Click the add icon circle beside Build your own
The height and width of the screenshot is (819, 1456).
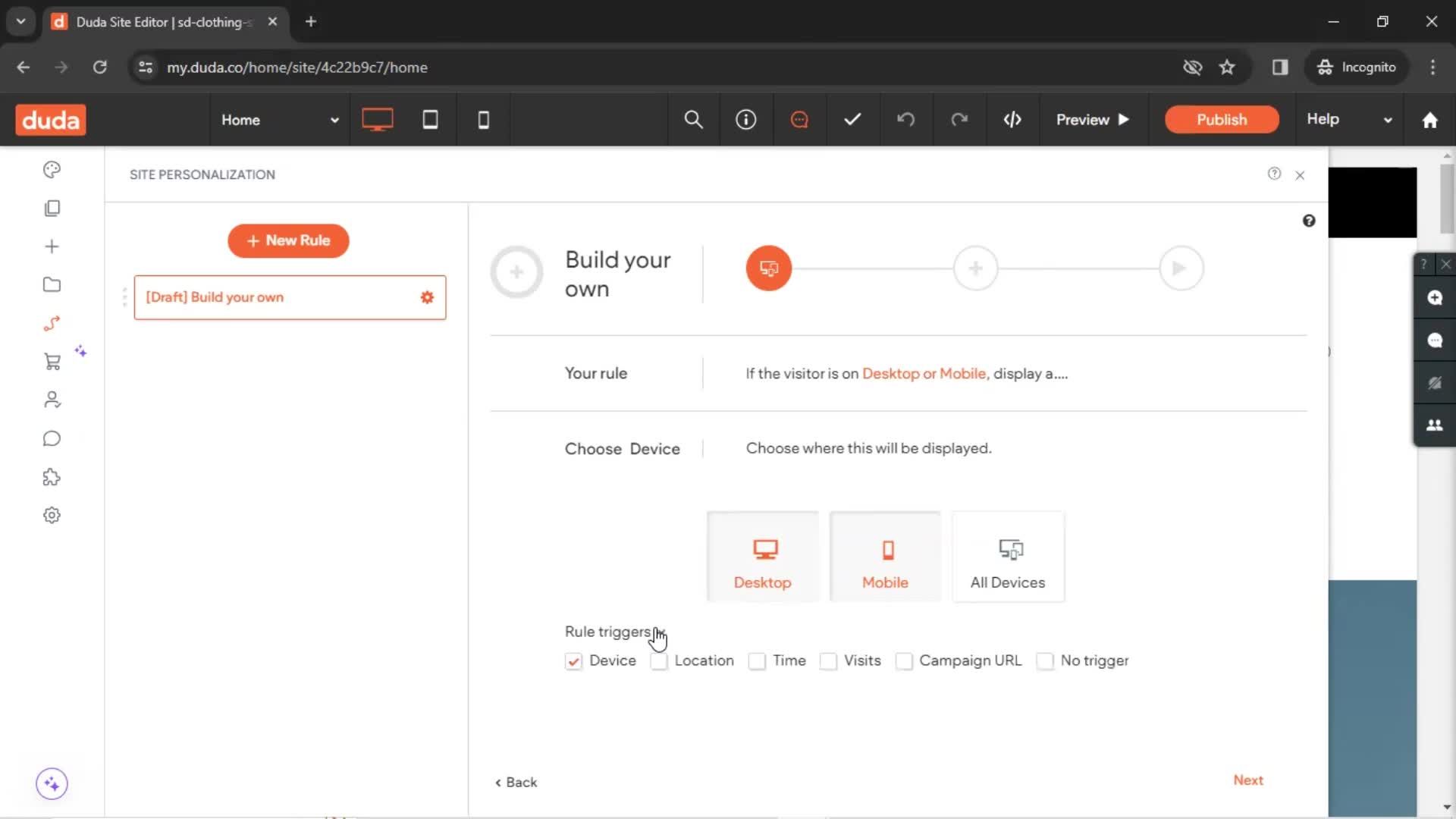pos(516,271)
